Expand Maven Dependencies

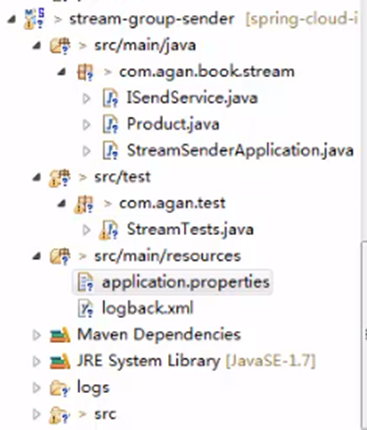click(37, 335)
